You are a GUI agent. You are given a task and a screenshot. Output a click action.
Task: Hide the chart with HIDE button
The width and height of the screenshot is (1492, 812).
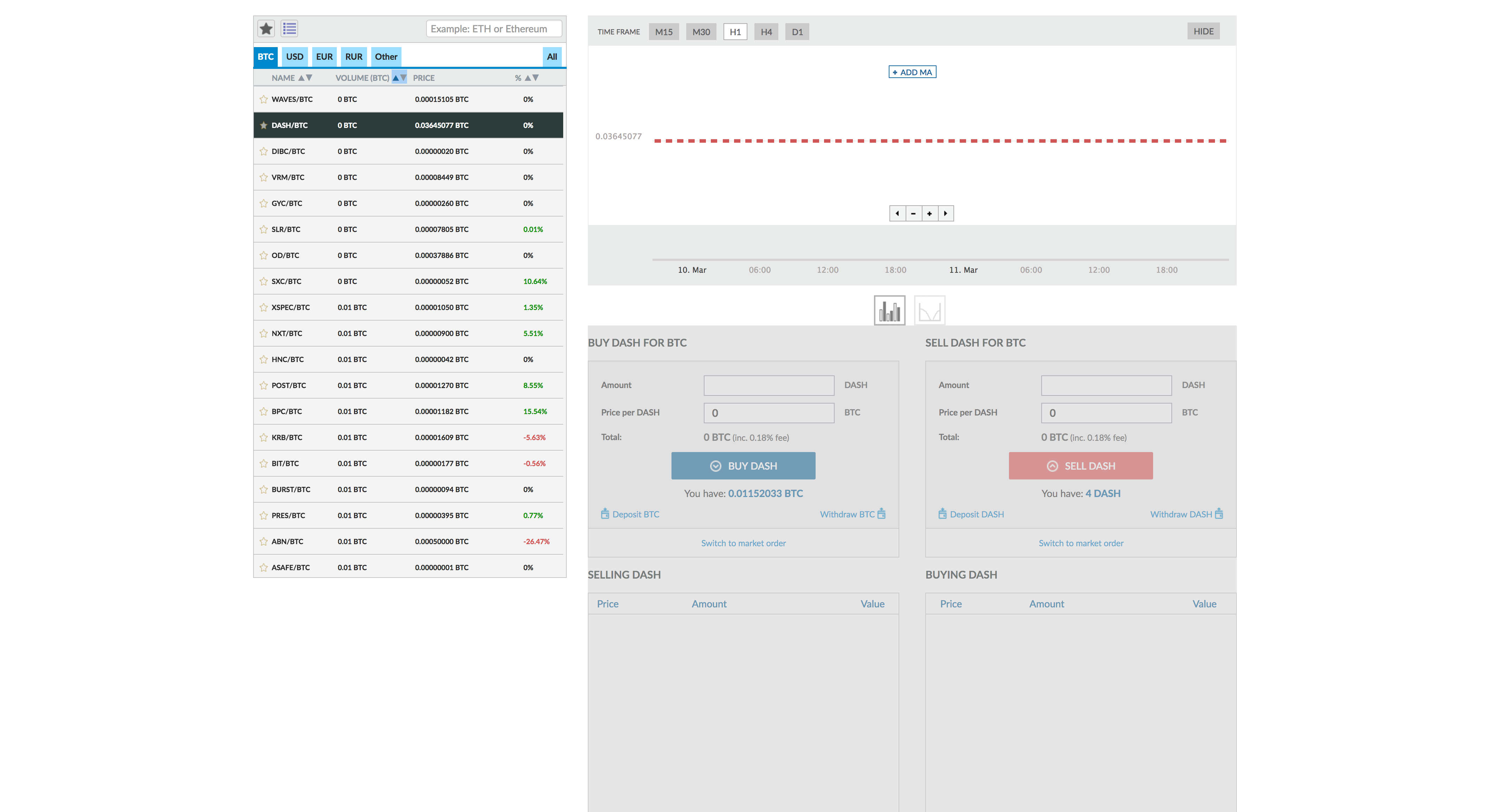click(1203, 31)
